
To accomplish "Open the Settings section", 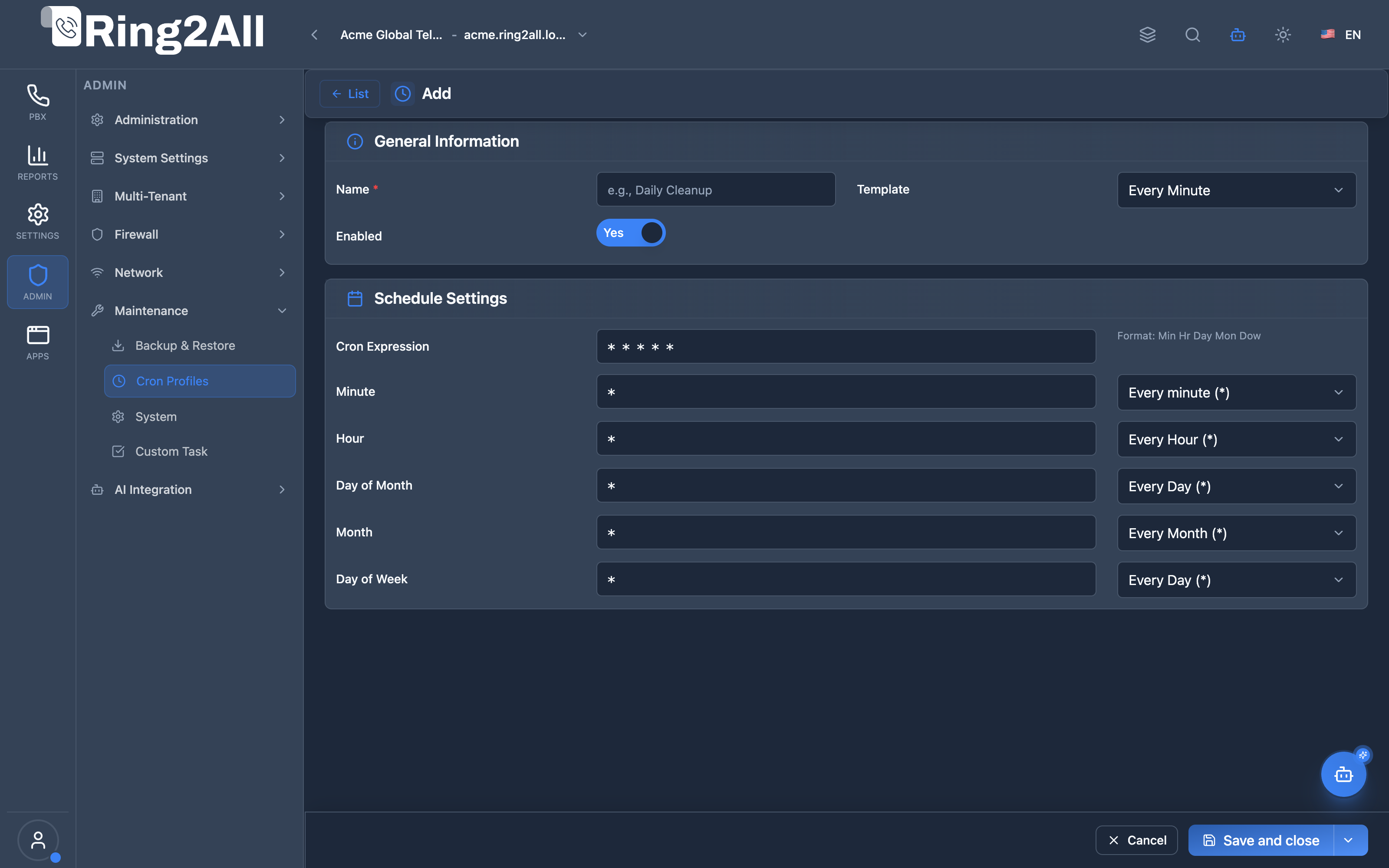I will (x=37, y=222).
